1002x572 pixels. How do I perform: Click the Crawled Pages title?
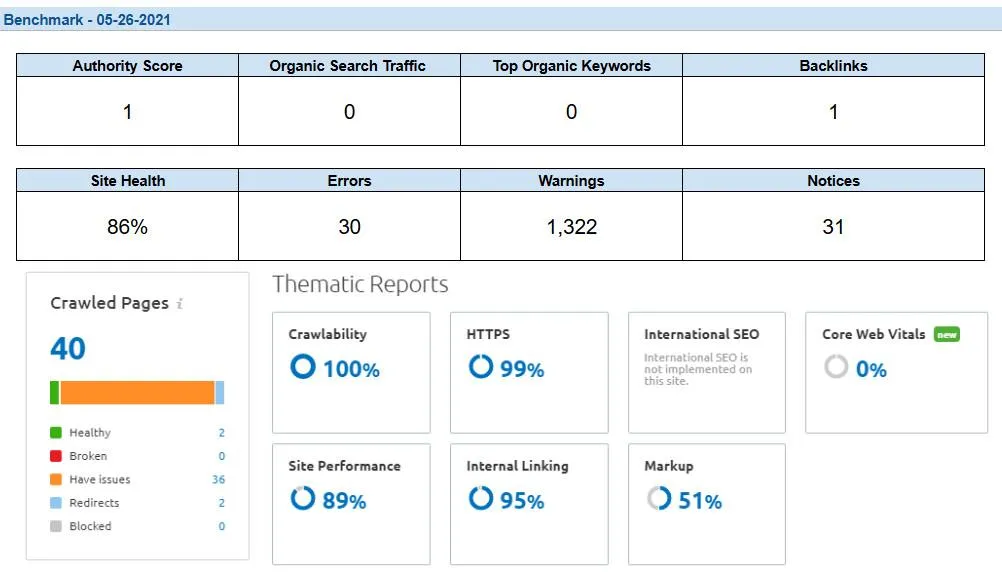[109, 303]
